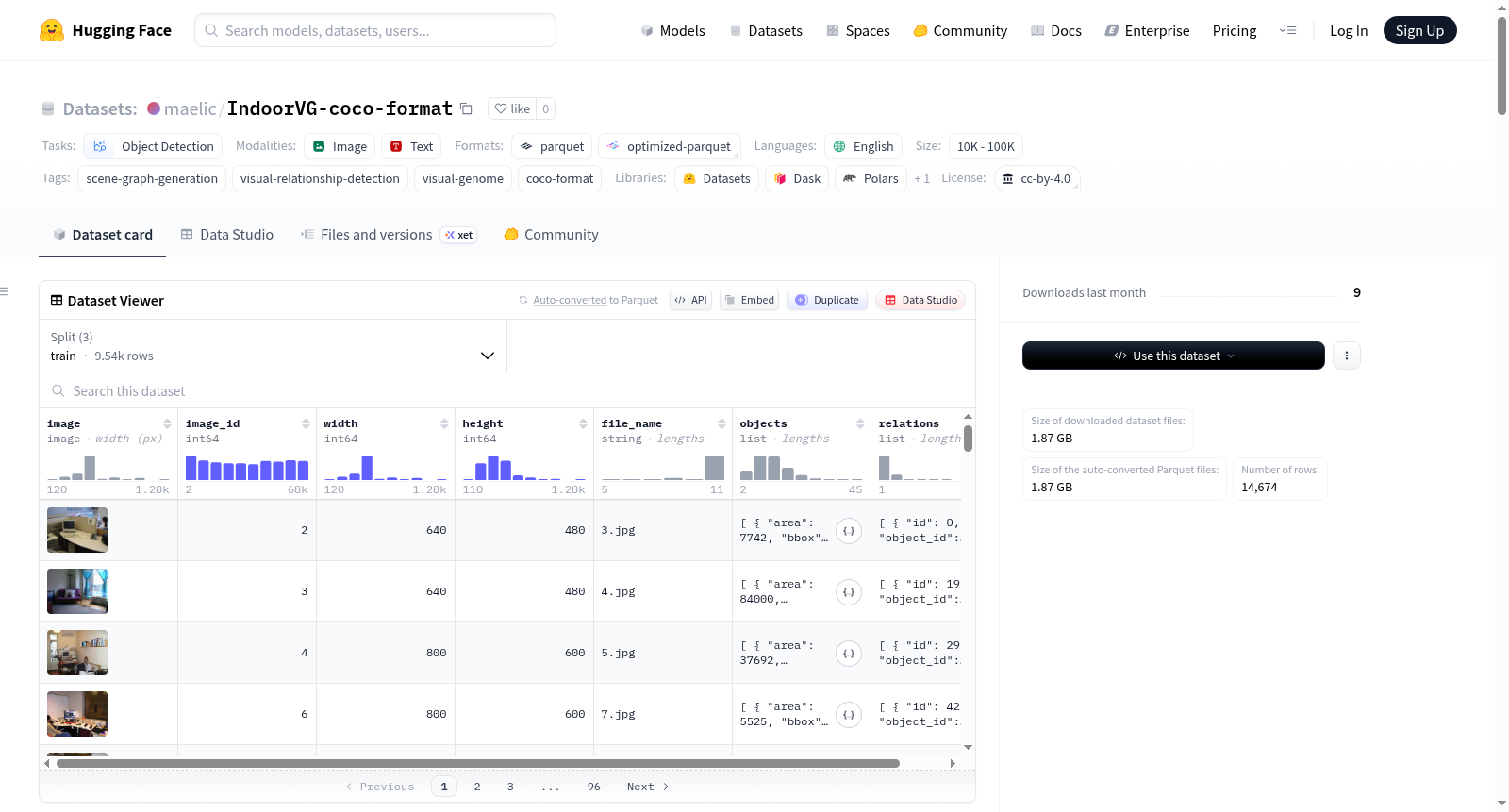Screen dimensions: 1509x812
Task: Click the maelic author link
Action: [x=191, y=108]
